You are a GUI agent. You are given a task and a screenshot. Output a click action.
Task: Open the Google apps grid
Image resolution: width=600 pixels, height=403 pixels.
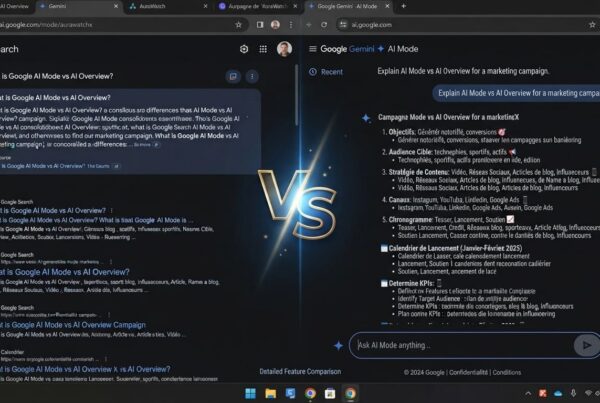pyautogui.click(x=263, y=49)
